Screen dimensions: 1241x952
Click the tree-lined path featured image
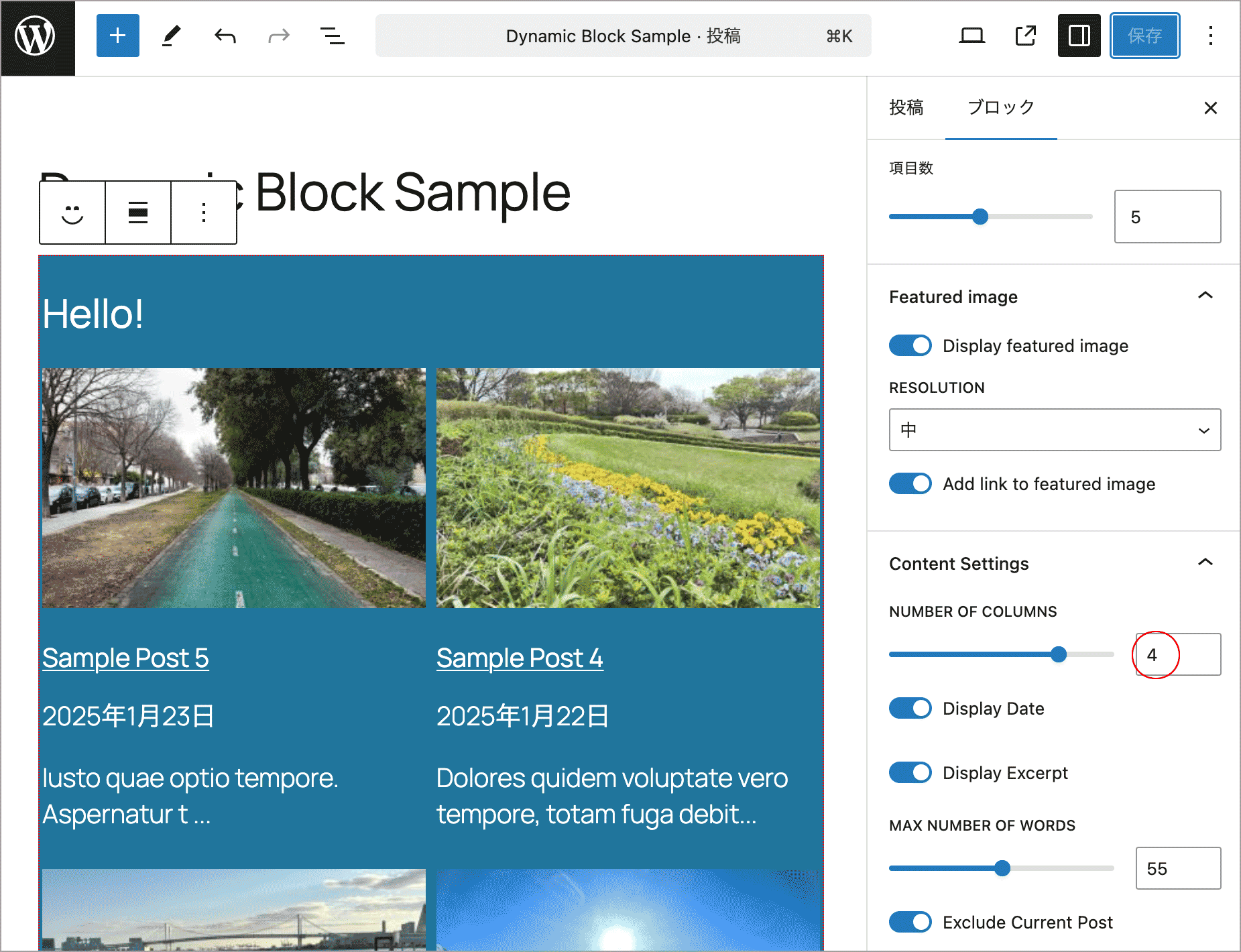pyautogui.click(x=234, y=488)
